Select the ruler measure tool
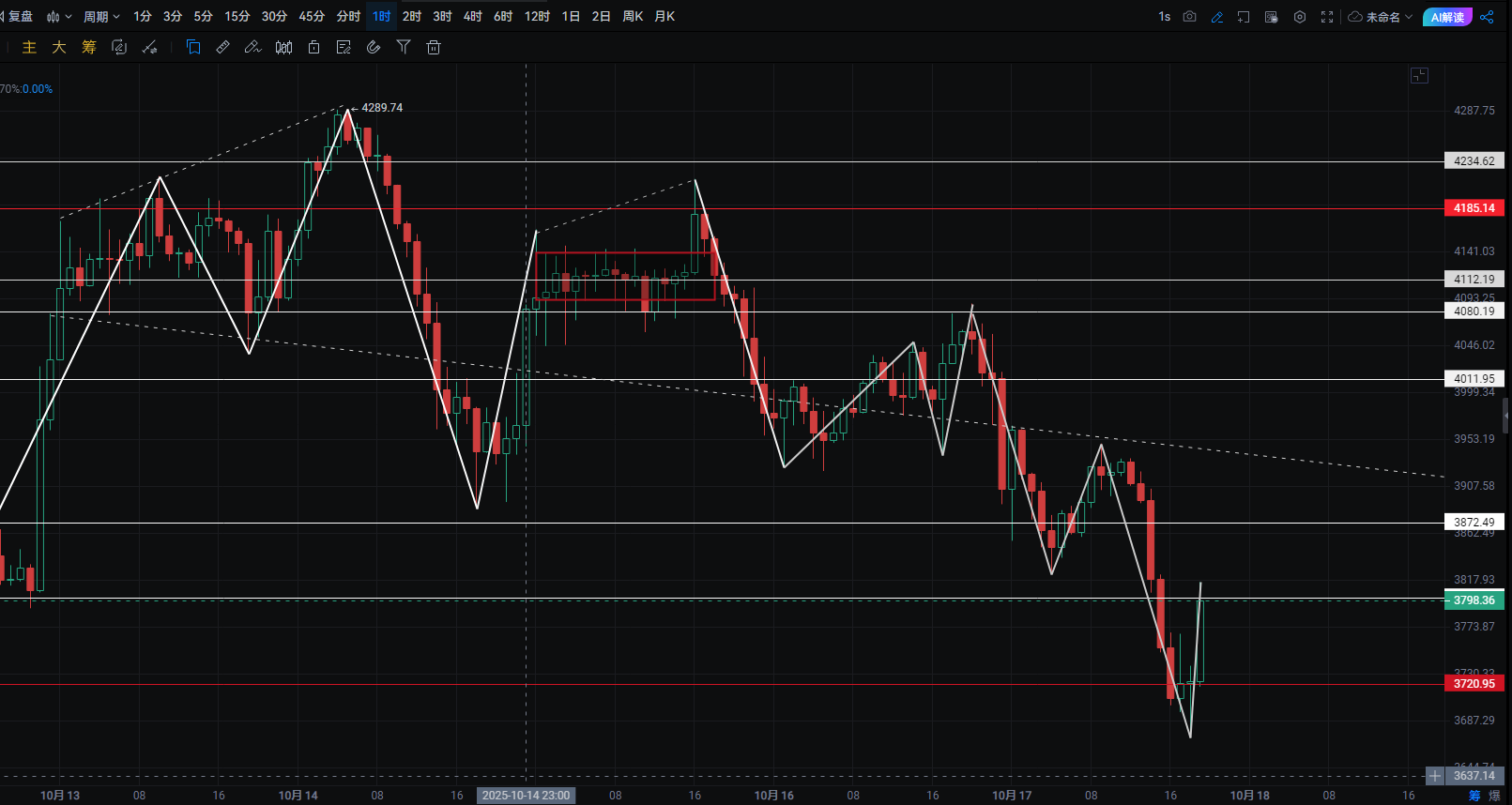 point(223,47)
